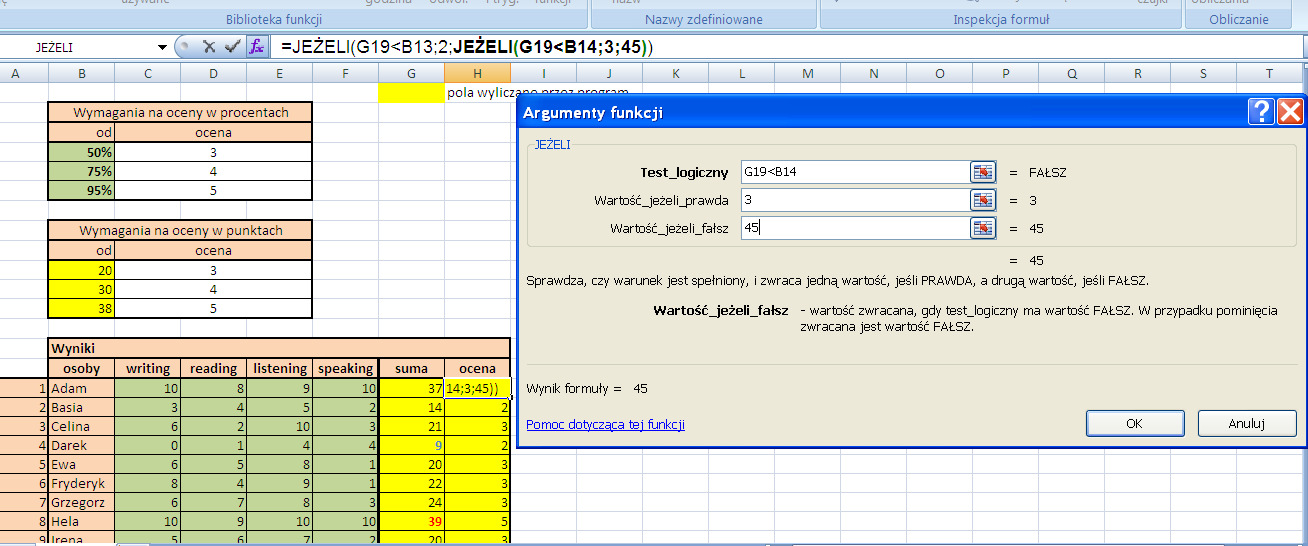Click the Wartość_jeżeli_fałsz input field

[855, 228]
